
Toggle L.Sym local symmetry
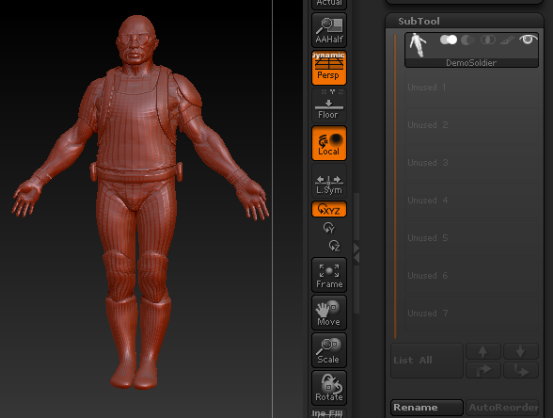pos(329,181)
